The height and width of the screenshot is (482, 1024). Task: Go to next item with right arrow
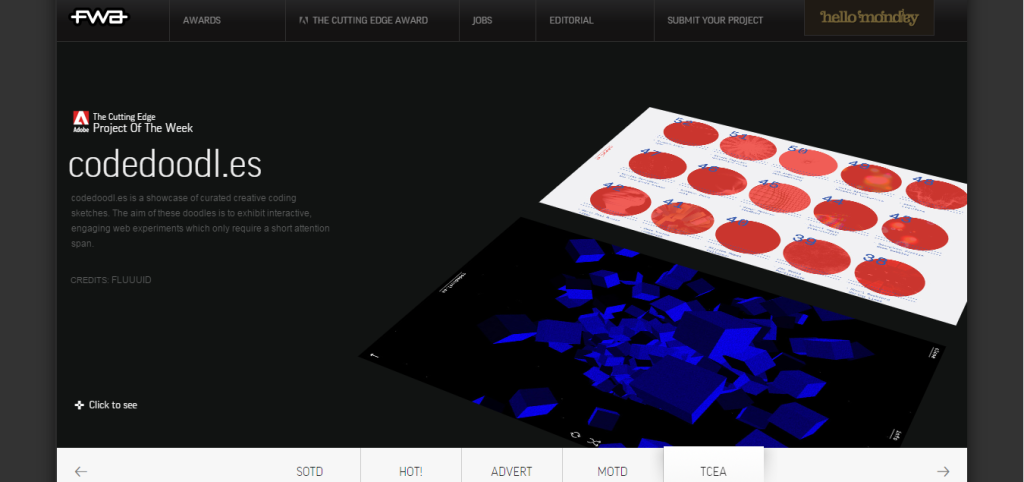pos(942,471)
